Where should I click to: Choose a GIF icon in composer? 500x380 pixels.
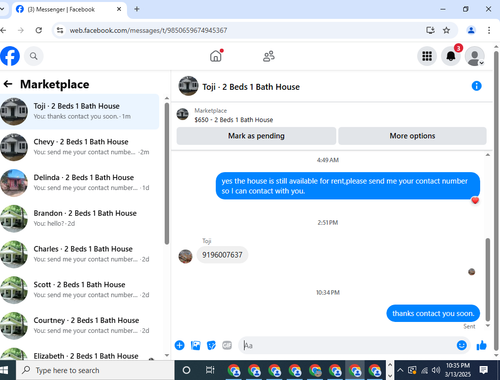[227, 345]
